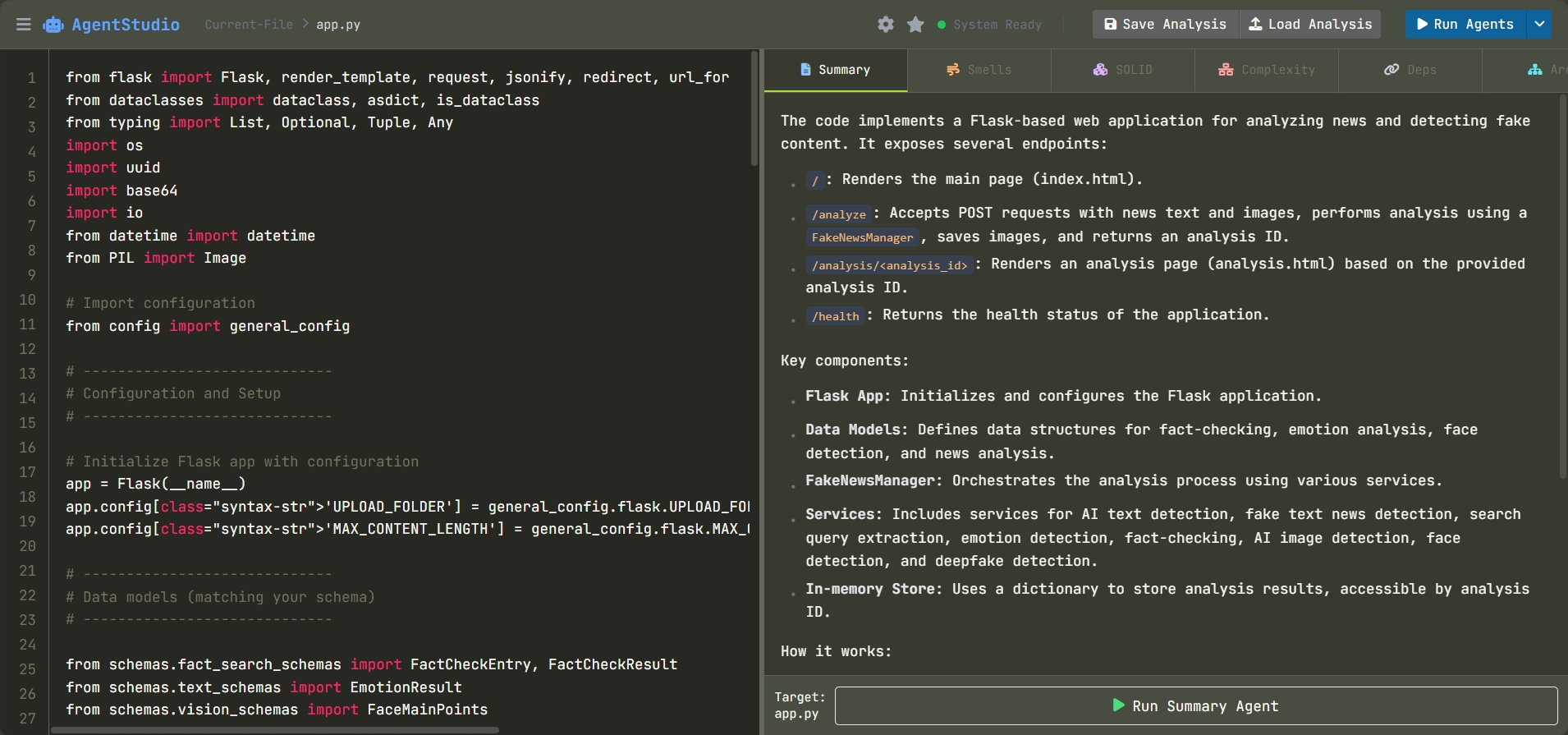1568x735 pixels.
Task: Click the "# Configuration and Setup" comment
Action: pos(173,393)
